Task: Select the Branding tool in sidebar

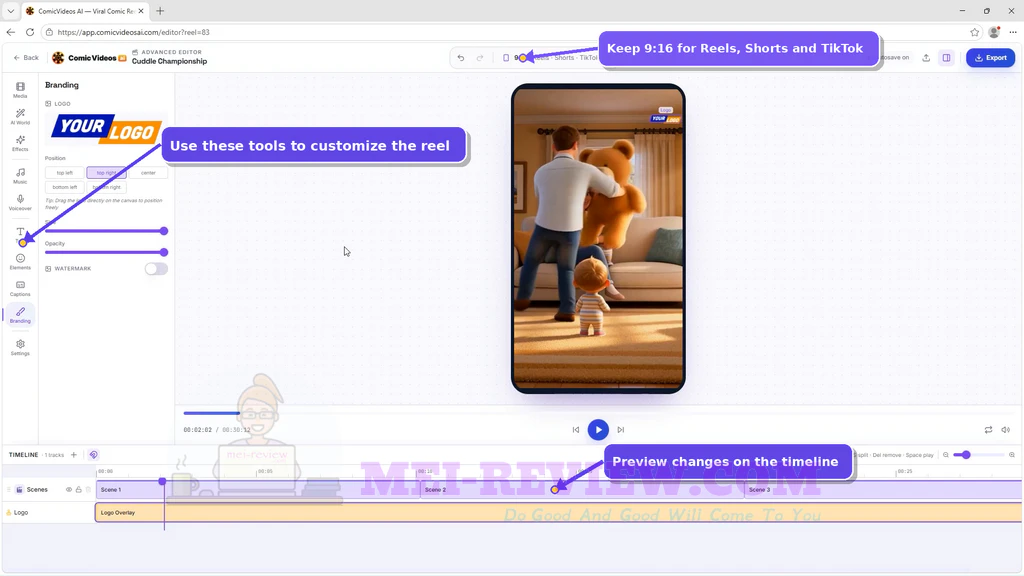Action: pos(20,315)
